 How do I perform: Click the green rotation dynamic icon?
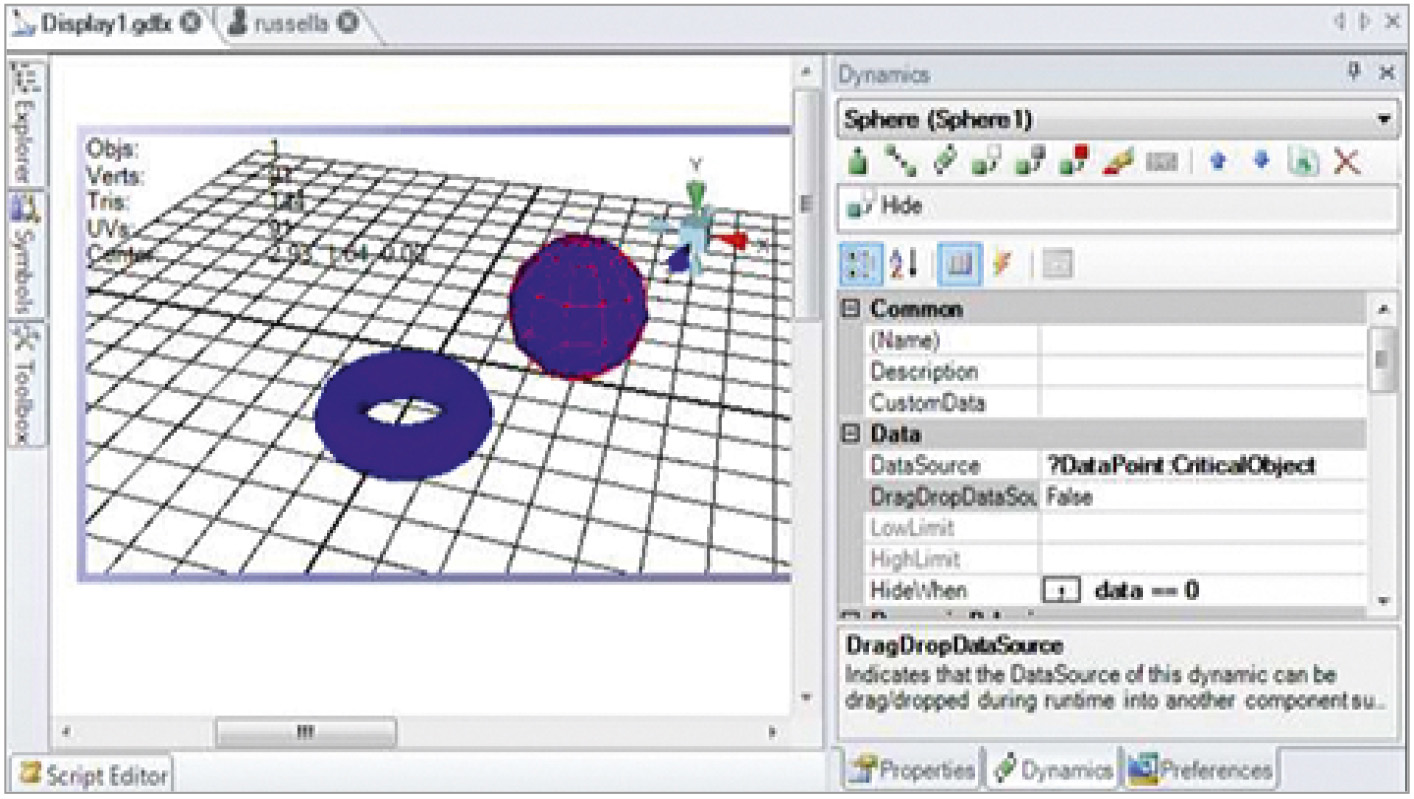944,162
